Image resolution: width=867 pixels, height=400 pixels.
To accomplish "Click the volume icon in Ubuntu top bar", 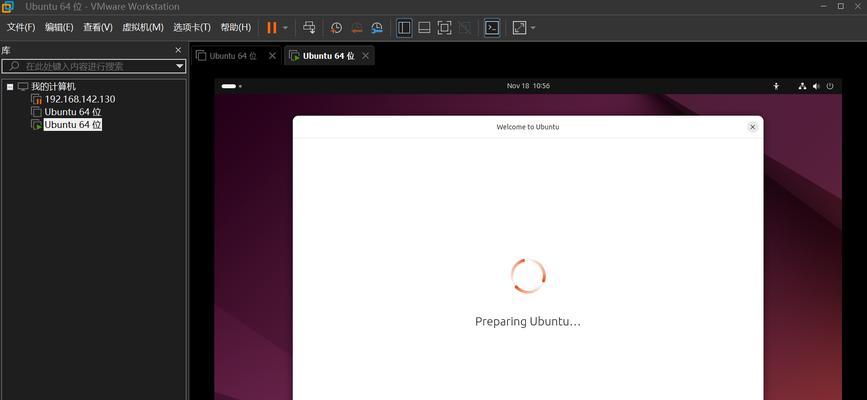I will click(x=816, y=86).
